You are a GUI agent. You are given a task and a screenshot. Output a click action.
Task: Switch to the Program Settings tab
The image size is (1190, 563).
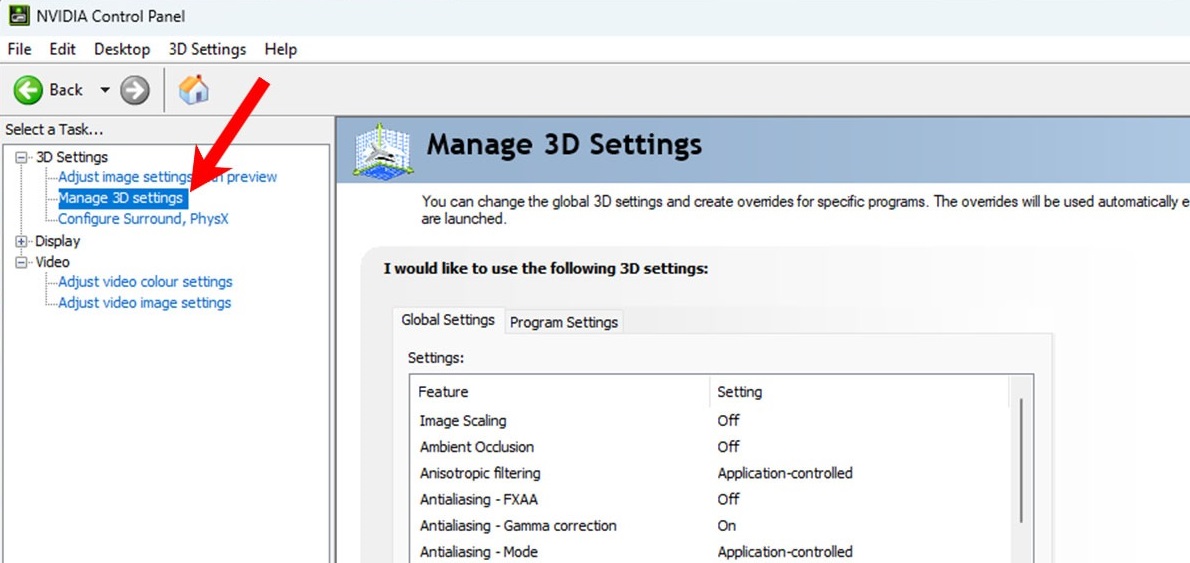pos(564,322)
